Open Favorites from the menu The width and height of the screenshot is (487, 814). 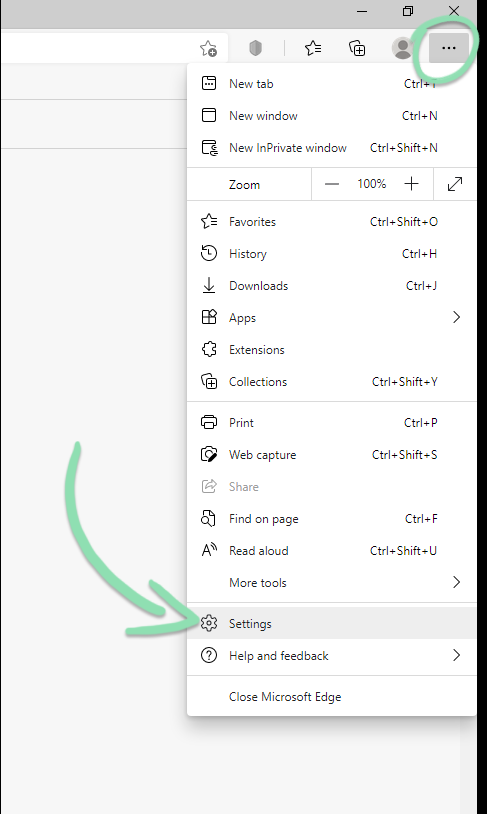[331, 222]
